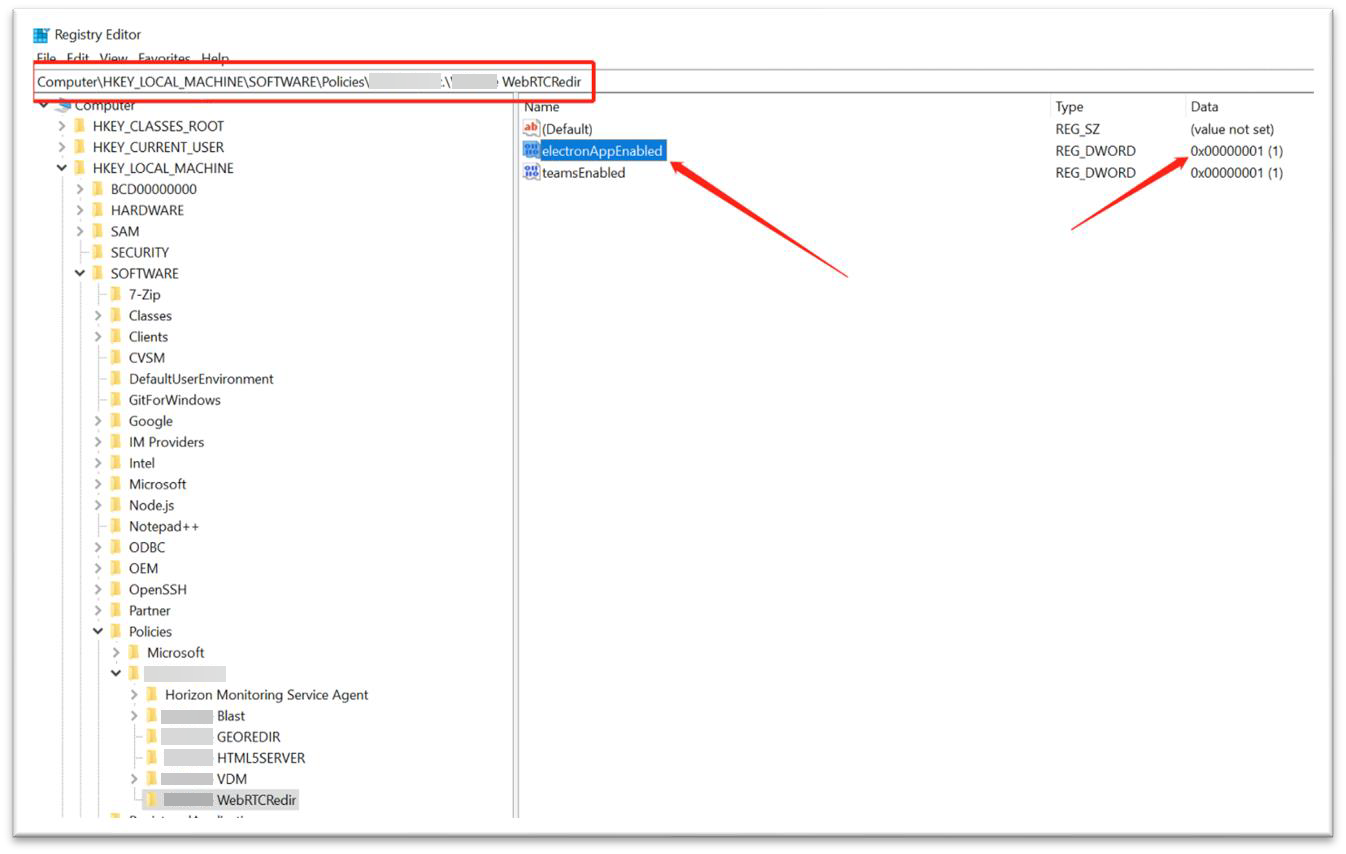Click the (Default) string value icon
This screenshot has width=1346, height=854.
(x=531, y=129)
